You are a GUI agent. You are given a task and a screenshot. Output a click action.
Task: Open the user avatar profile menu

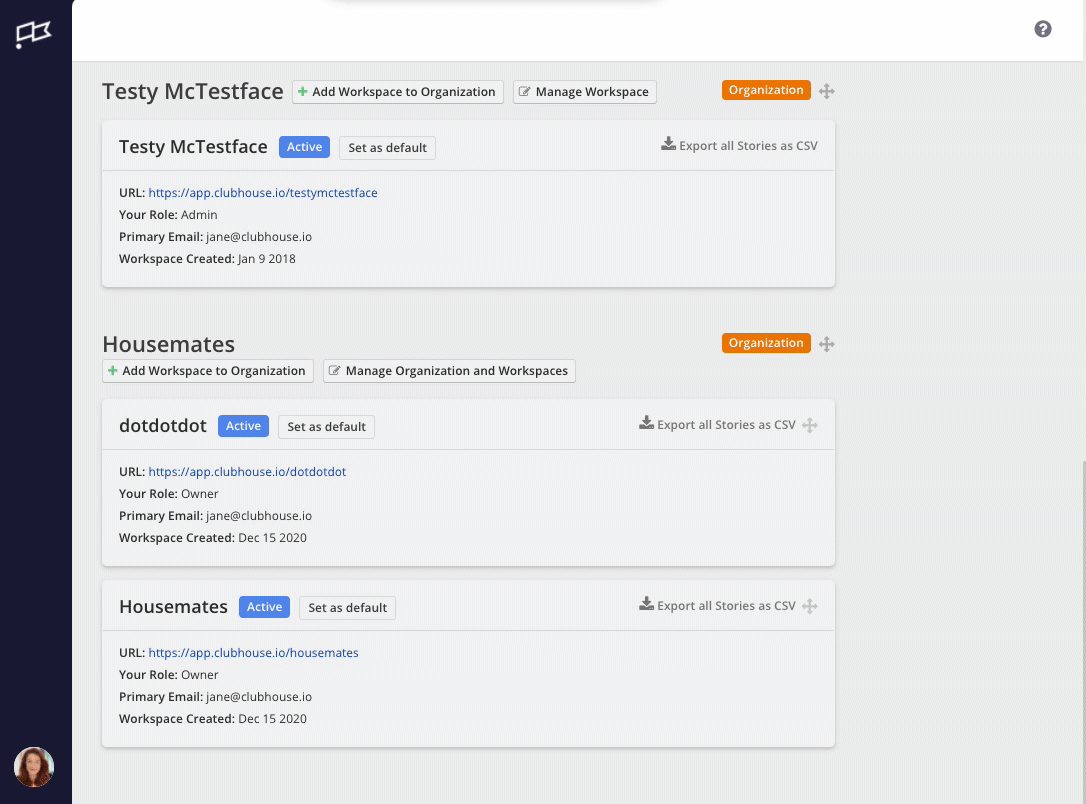[34, 767]
